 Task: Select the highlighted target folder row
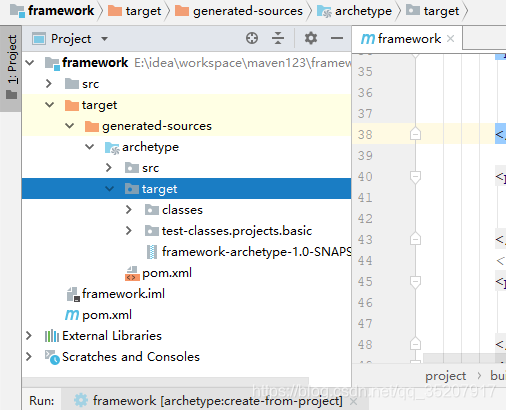coord(187,189)
